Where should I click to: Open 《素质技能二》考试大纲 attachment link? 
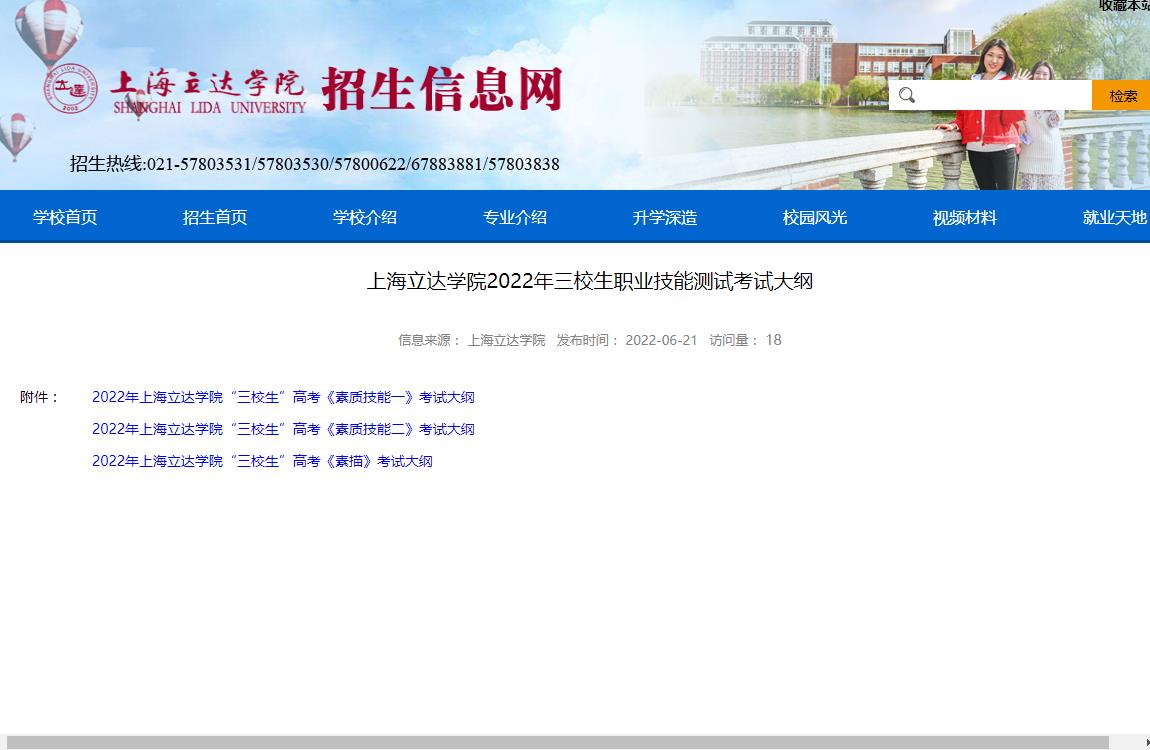point(283,429)
